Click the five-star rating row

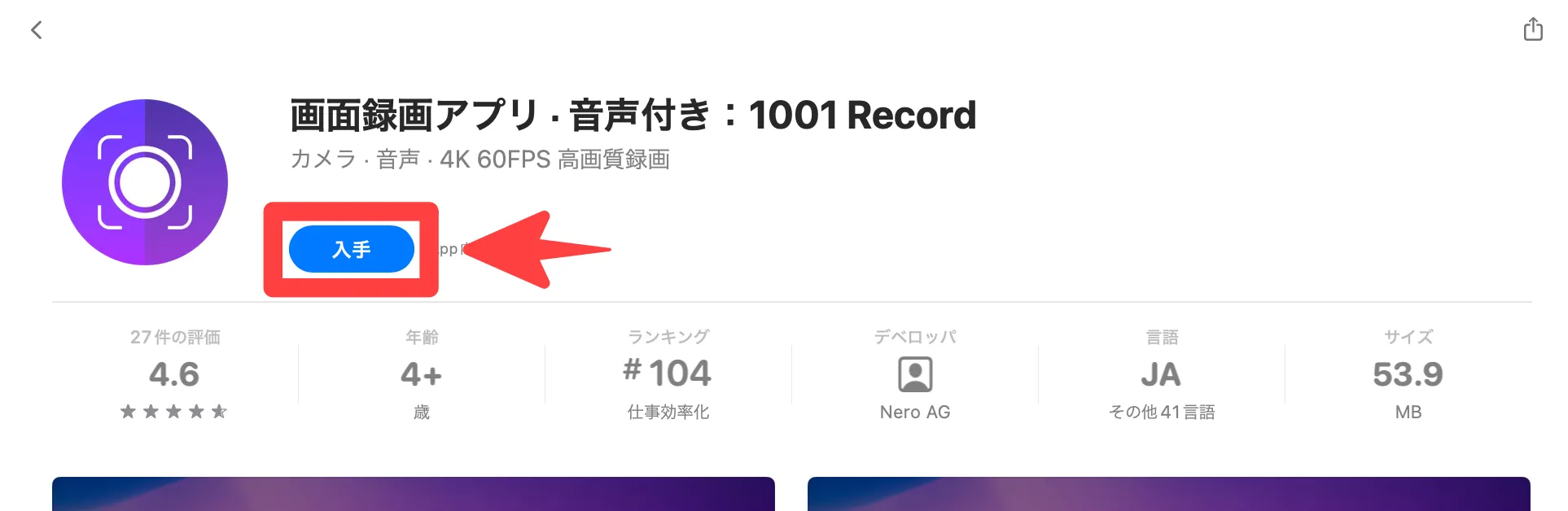coord(173,412)
